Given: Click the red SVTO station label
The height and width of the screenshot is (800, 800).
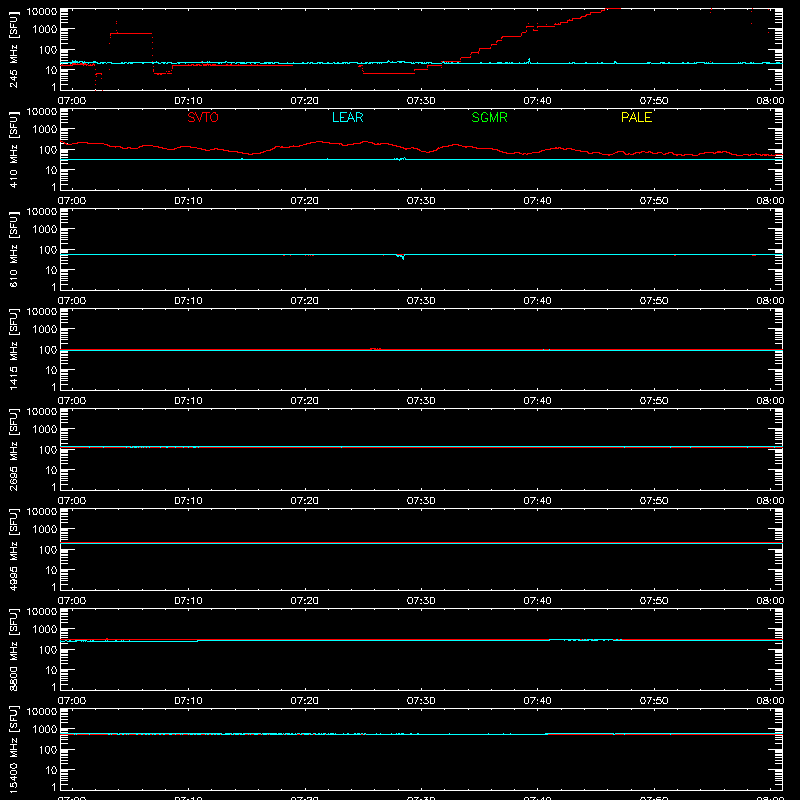Looking at the screenshot, I should click(203, 117).
